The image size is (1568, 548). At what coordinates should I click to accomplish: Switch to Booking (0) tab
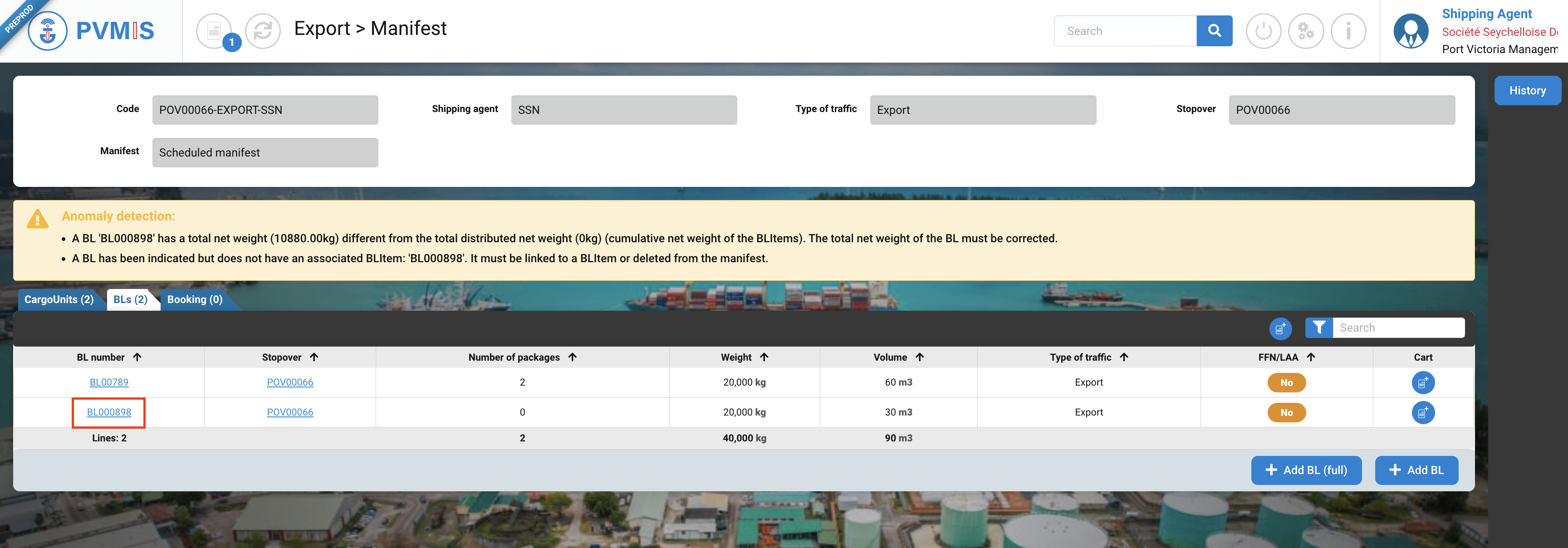coord(195,299)
